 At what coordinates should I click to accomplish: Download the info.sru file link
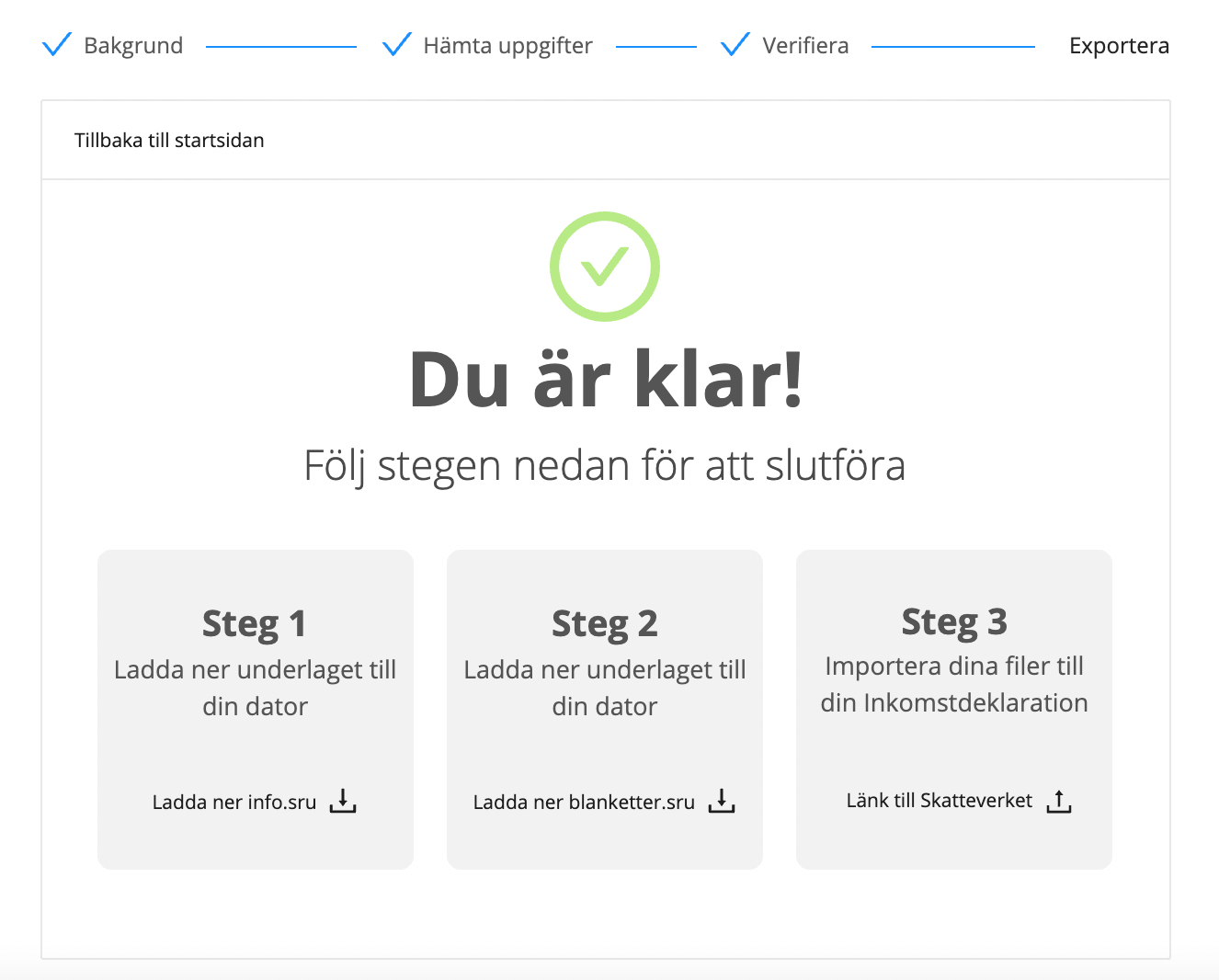pos(234,802)
